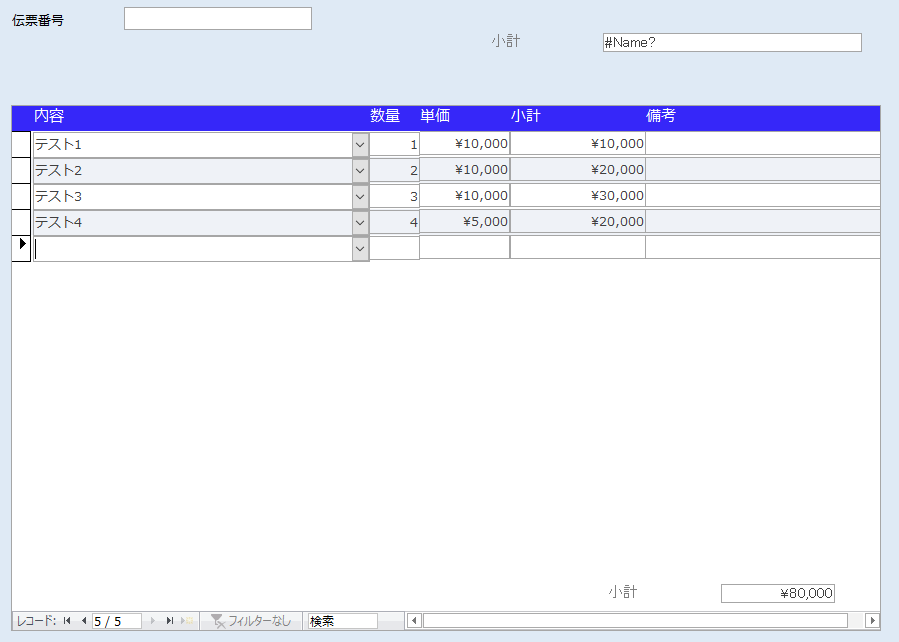Select the record selector for テスト1 row

pyautogui.click(x=21, y=144)
